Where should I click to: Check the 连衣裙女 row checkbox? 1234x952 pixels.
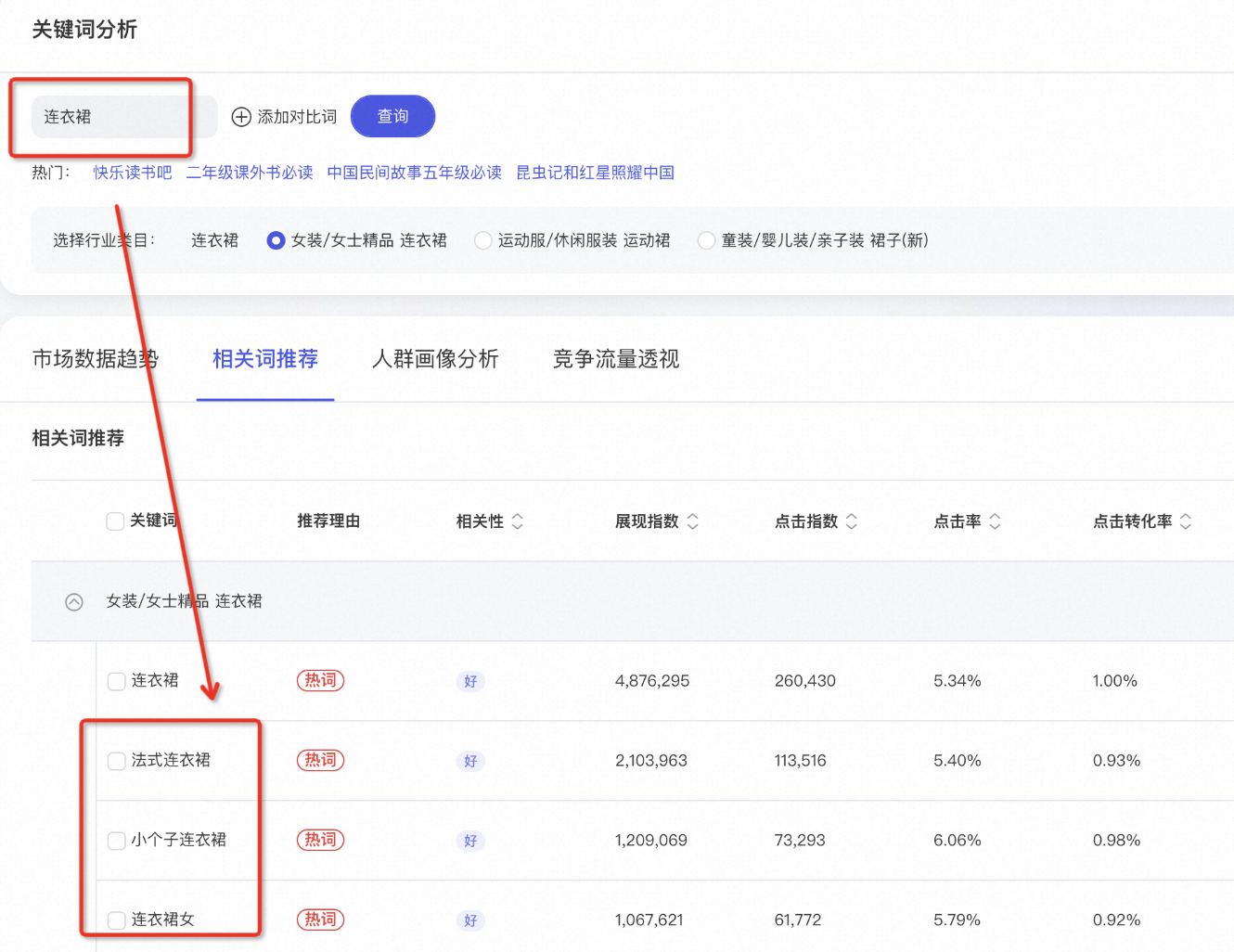coord(117,920)
